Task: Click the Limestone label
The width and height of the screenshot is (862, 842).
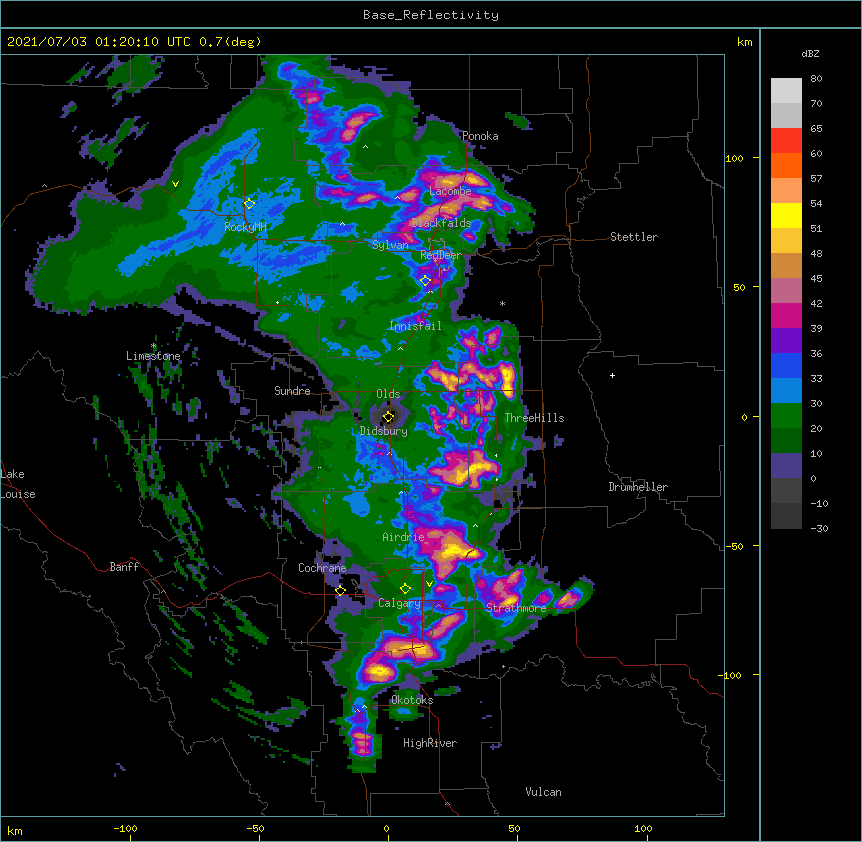Action: (153, 356)
